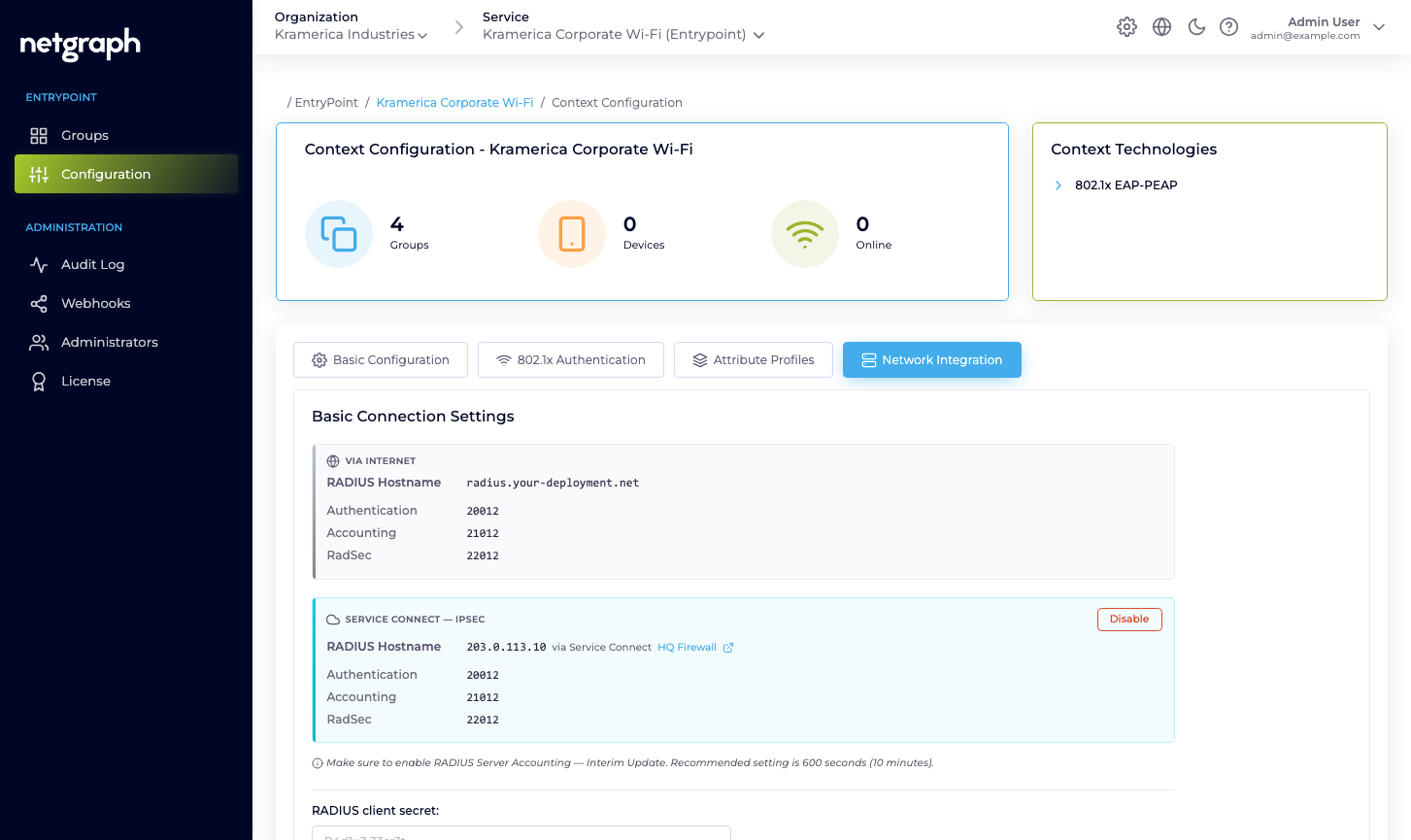Select the Network Integration tab
The width and height of the screenshot is (1411, 840).
pyautogui.click(x=932, y=359)
